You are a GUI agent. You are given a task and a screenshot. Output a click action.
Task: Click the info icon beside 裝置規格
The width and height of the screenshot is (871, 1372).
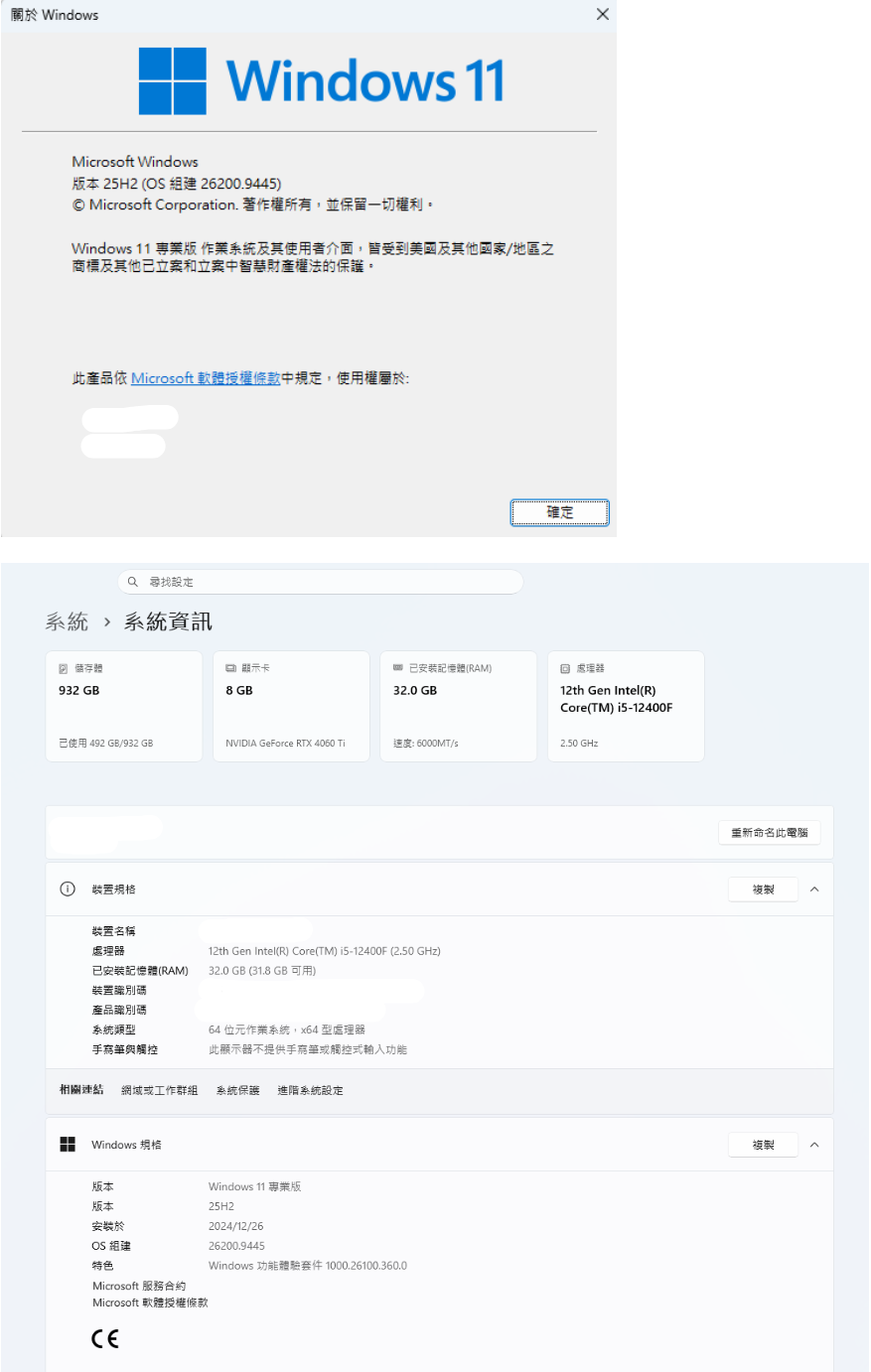(68, 890)
